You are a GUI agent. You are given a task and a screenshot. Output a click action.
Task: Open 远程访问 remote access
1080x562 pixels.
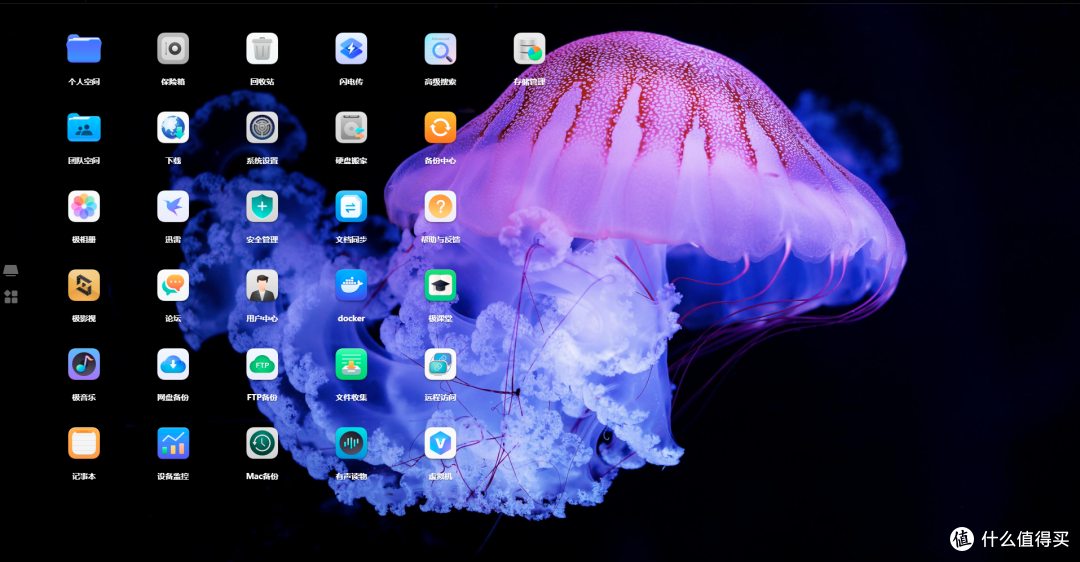(x=440, y=364)
